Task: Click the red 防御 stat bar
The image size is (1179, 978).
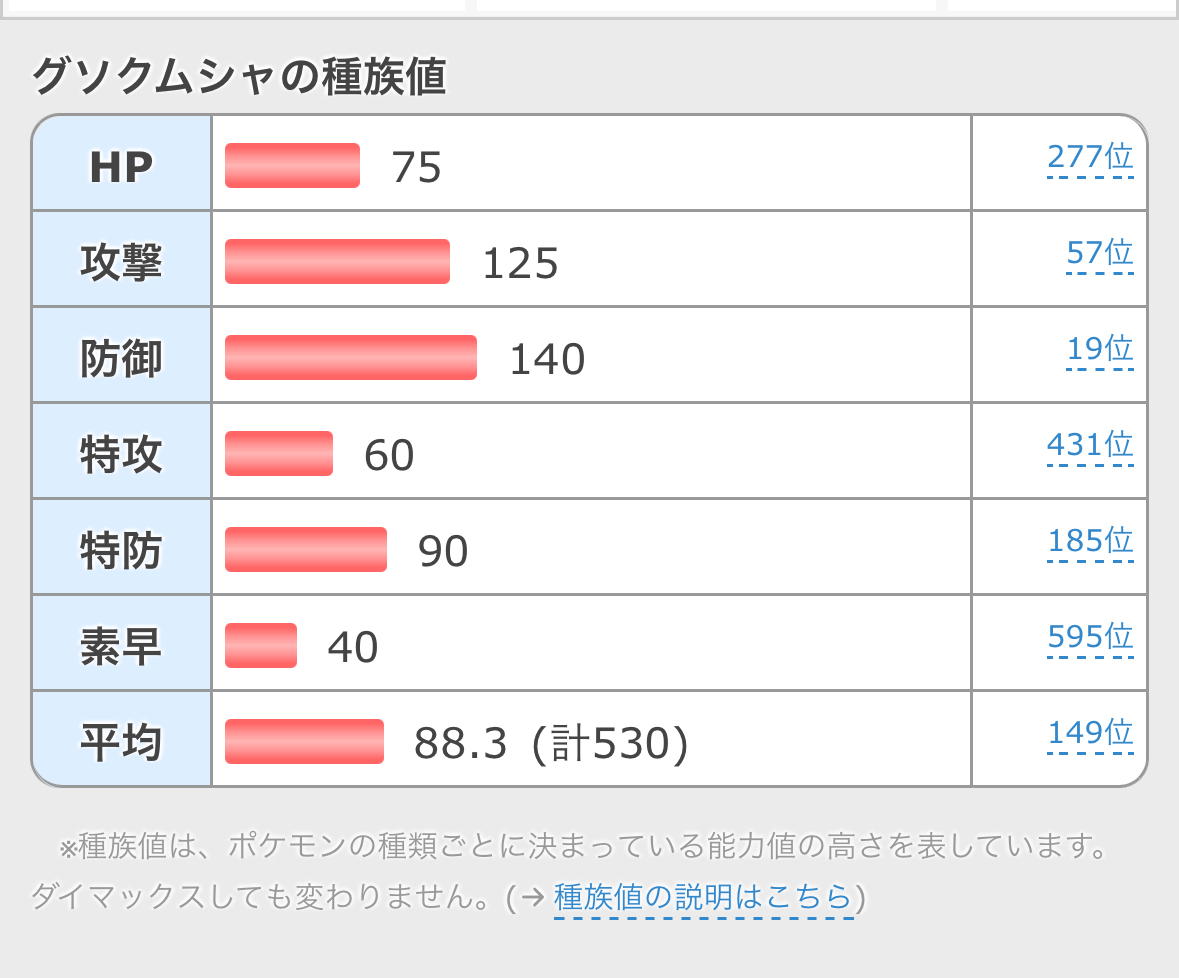Action: coord(350,358)
